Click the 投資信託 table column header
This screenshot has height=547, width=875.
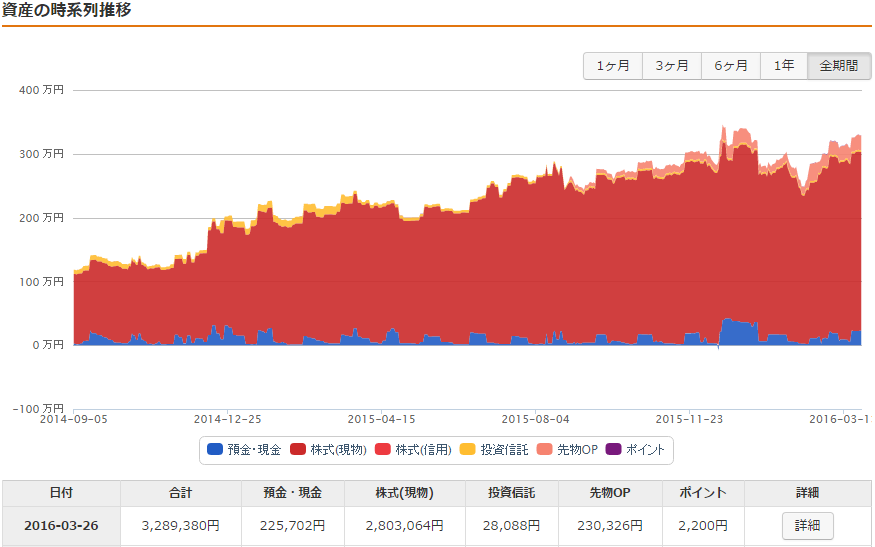tap(512, 493)
